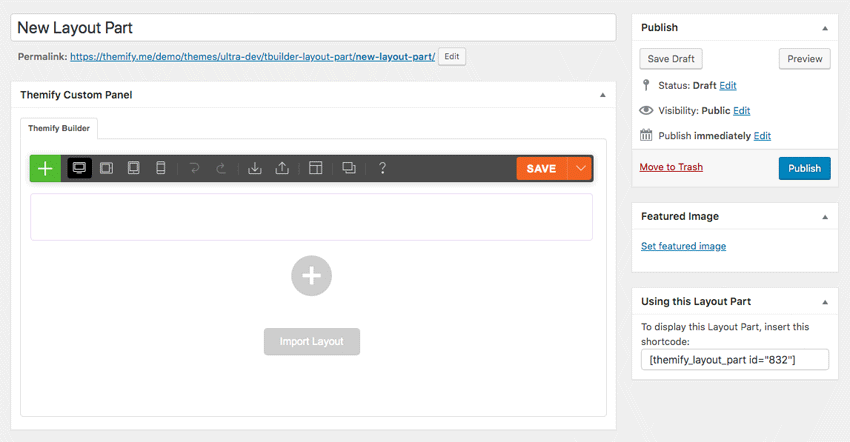Image resolution: width=850 pixels, height=442 pixels.
Task: Select the Themify Builder tab
Action: click(x=59, y=129)
